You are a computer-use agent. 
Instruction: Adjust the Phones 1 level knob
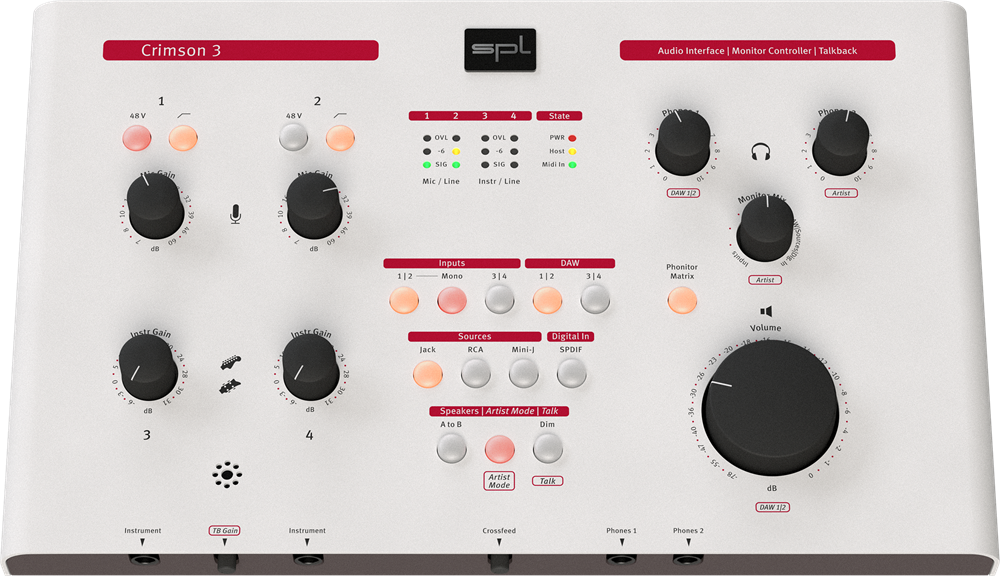point(683,143)
